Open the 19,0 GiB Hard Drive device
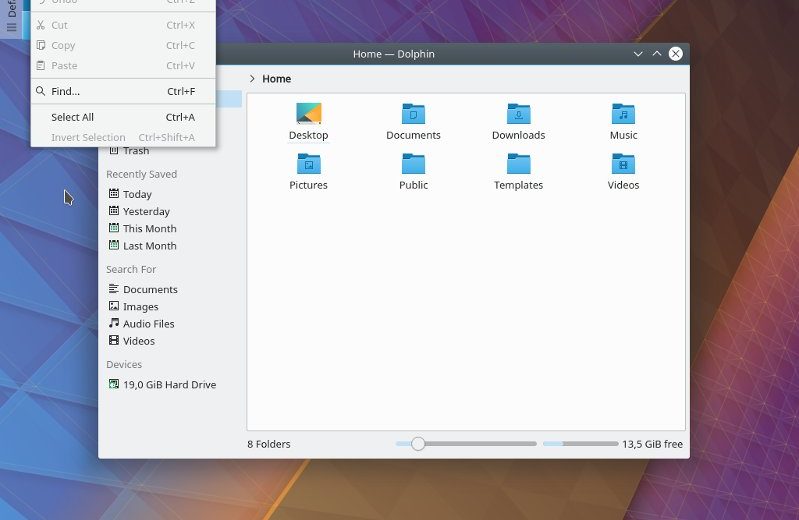Image resolution: width=799 pixels, height=520 pixels. tap(169, 385)
